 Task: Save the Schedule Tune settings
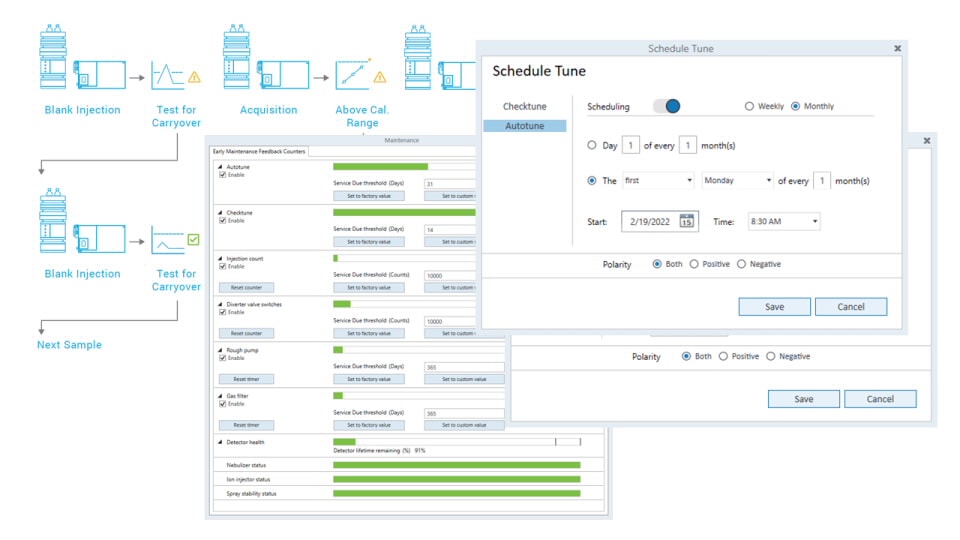pyautogui.click(x=774, y=307)
